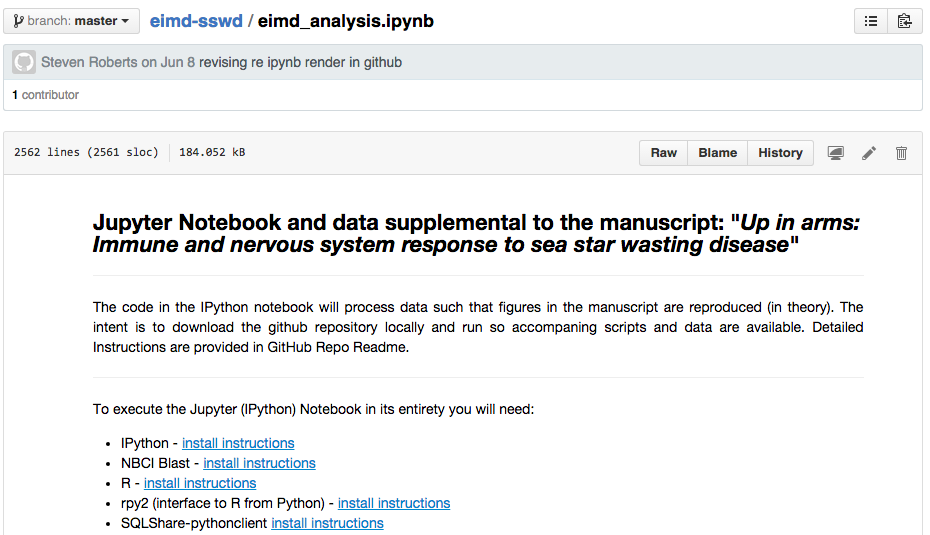Open R install instructions link
Image resolution: width=930 pixels, height=535 pixels.
click(x=200, y=483)
